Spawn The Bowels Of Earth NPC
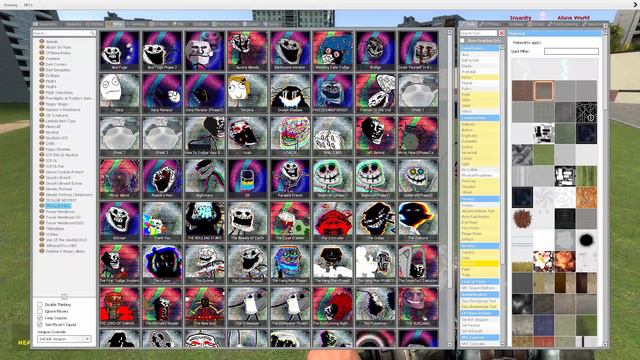Viewport: 640px width, 360px height. (247, 221)
